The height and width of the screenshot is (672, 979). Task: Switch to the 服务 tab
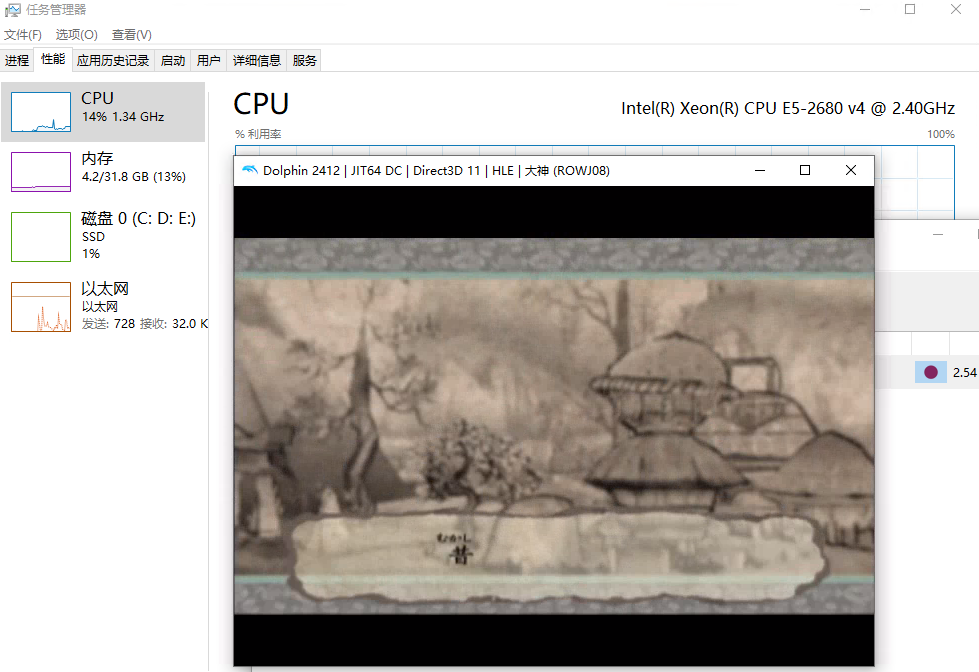click(x=304, y=61)
